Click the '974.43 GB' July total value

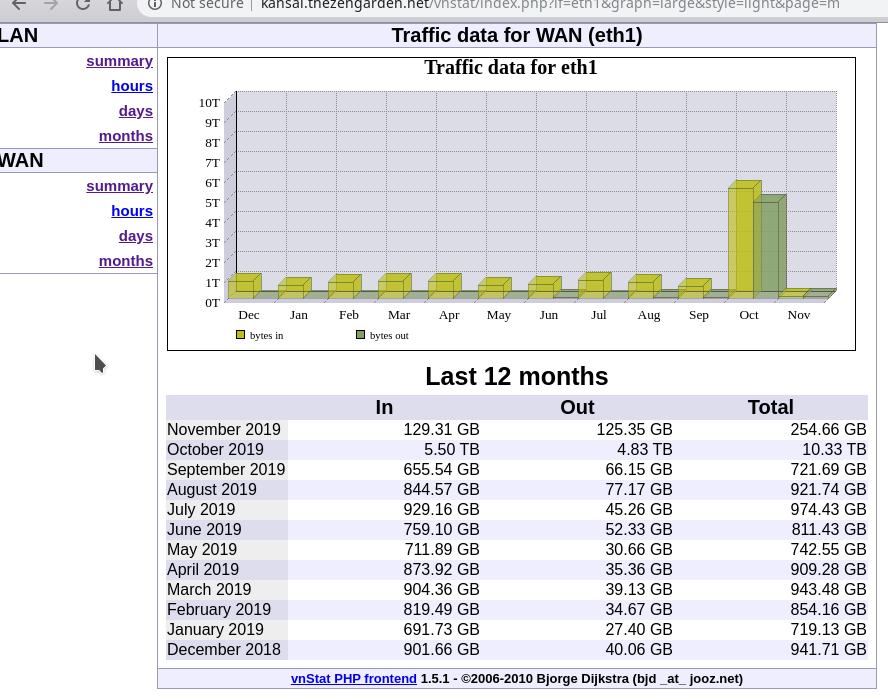(x=829, y=509)
